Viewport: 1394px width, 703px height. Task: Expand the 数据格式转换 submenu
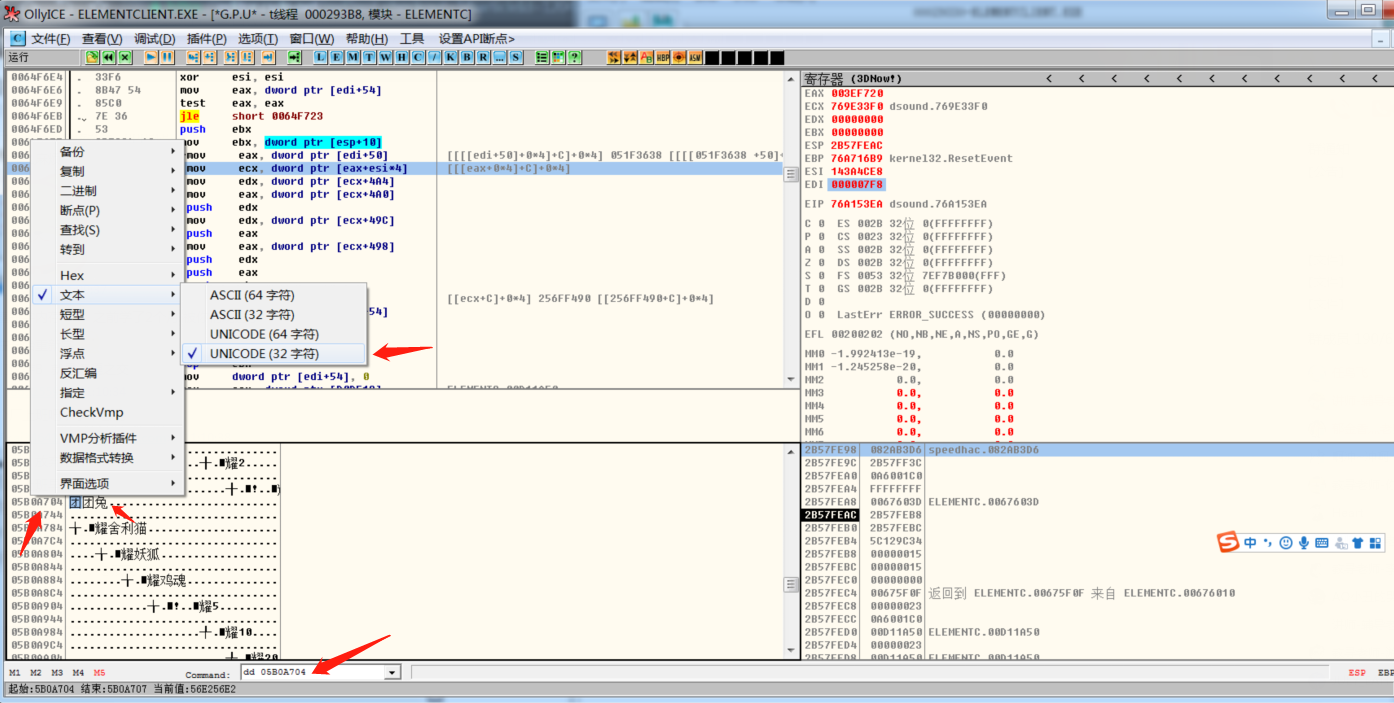[x=107, y=458]
